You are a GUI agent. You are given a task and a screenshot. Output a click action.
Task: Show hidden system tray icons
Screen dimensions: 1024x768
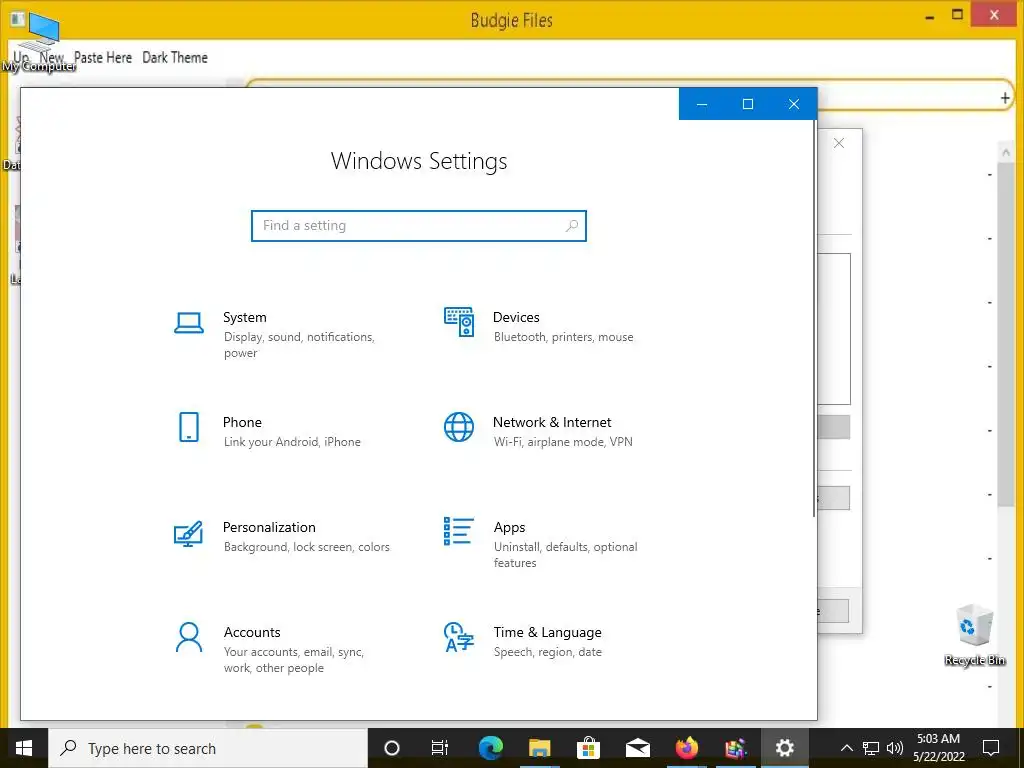point(846,748)
